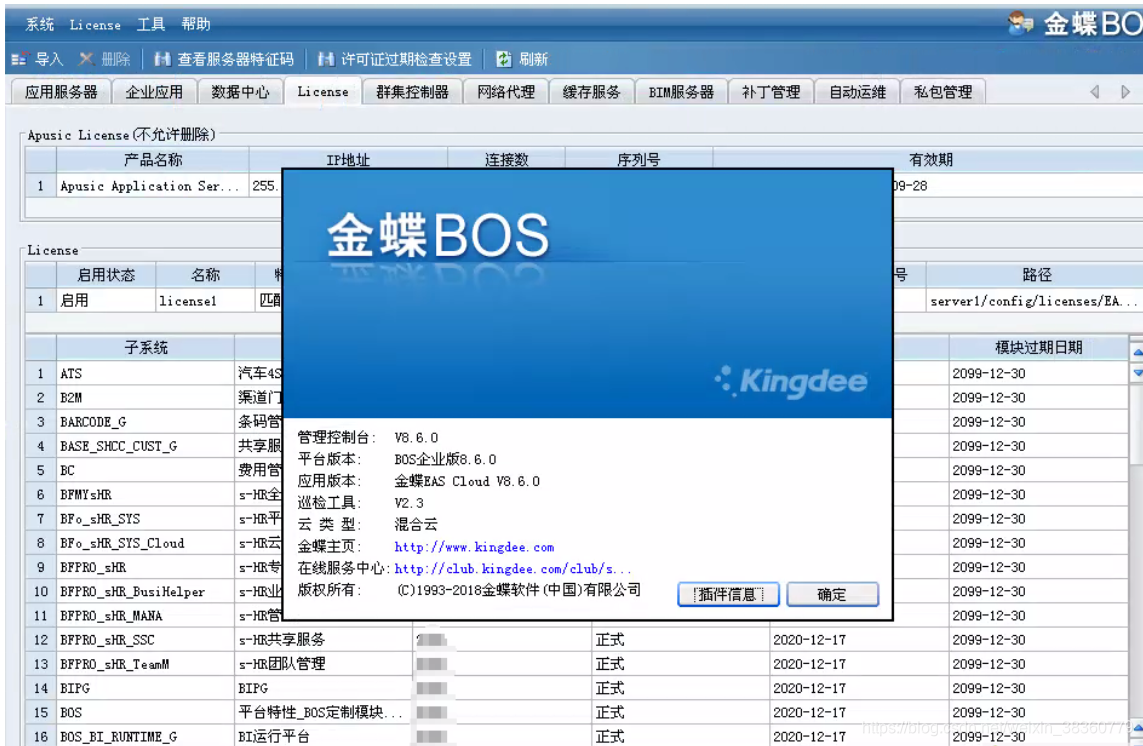Select the BFPRO_sHR_SSC subsystem row
The height and width of the screenshot is (746, 1143).
click(145, 640)
